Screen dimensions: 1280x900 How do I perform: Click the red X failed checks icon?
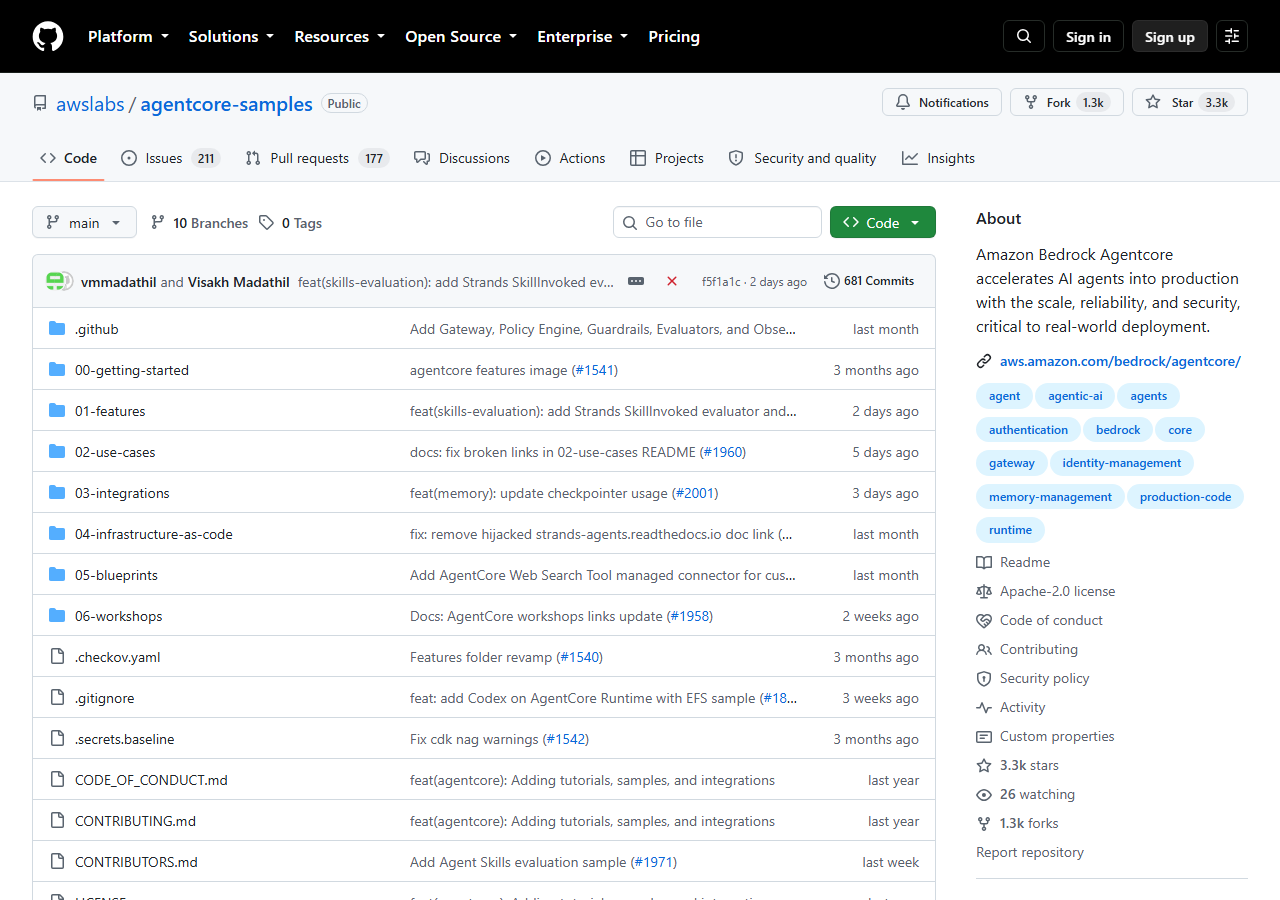click(x=672, y=281)
